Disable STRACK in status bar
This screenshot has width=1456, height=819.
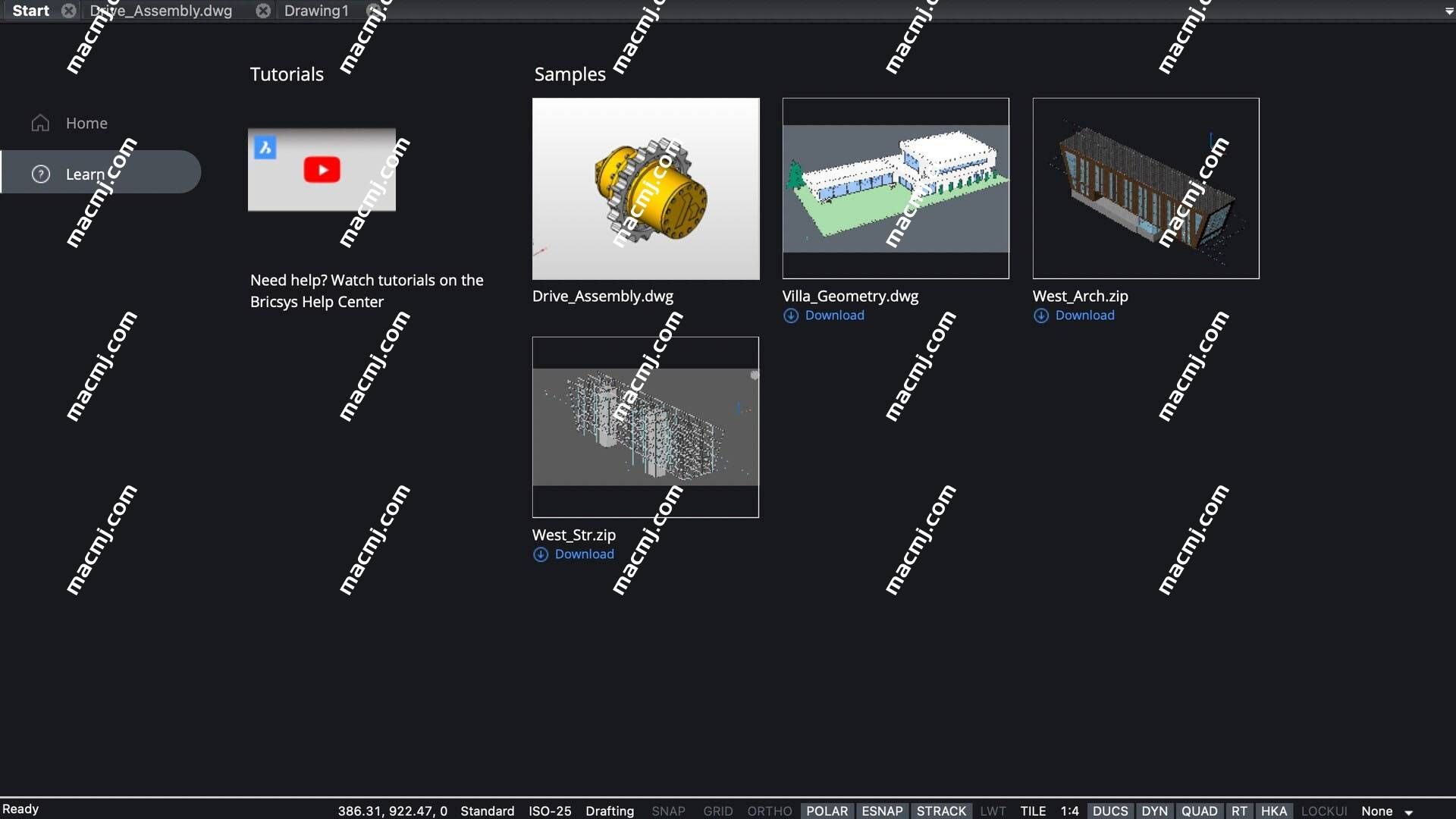941,811
